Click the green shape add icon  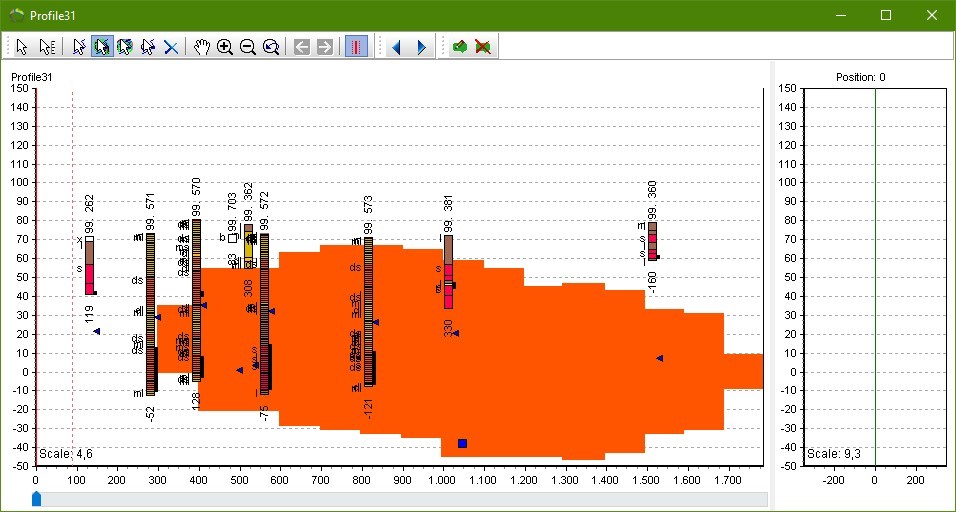[459, 47]
